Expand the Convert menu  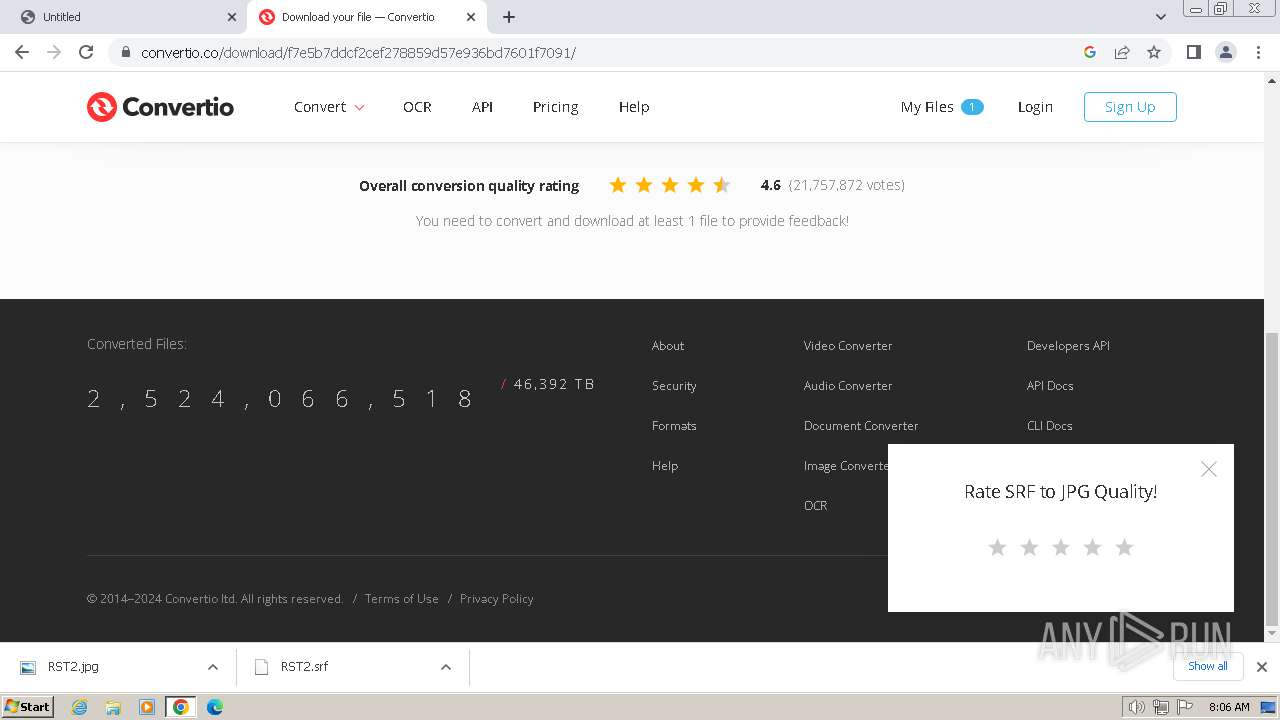[329, 107]
